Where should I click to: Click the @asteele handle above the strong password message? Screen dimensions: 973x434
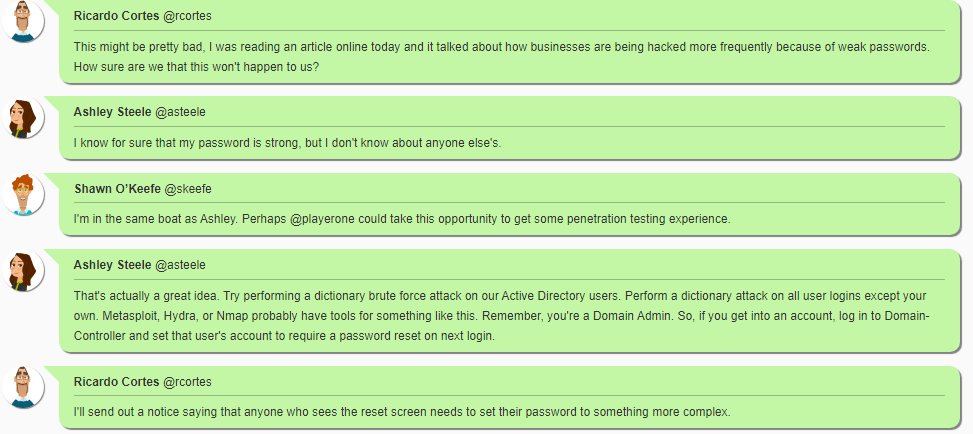[180, 111]
